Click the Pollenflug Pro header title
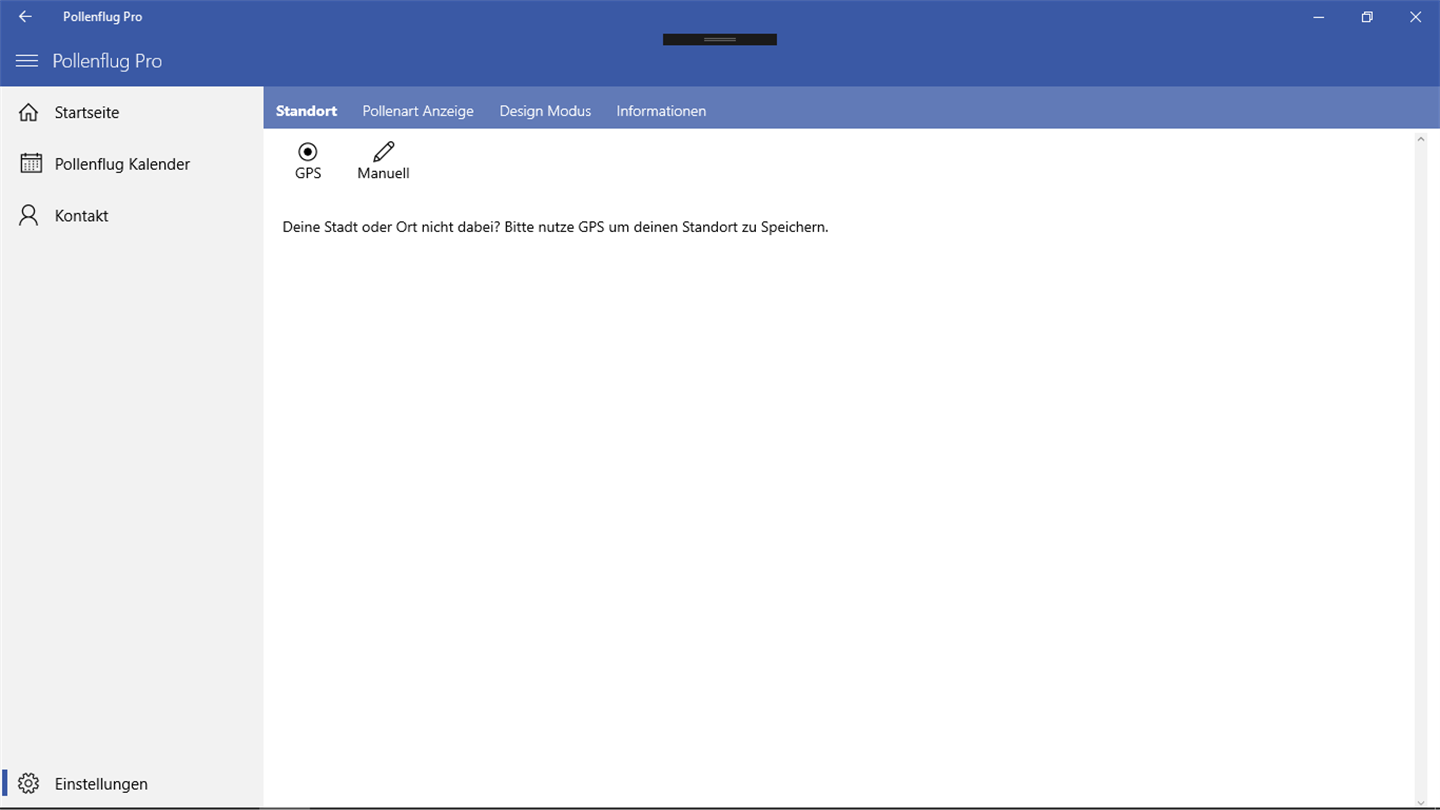The height and width of the screenshot is (810, 1440). (x=107, y=61)
